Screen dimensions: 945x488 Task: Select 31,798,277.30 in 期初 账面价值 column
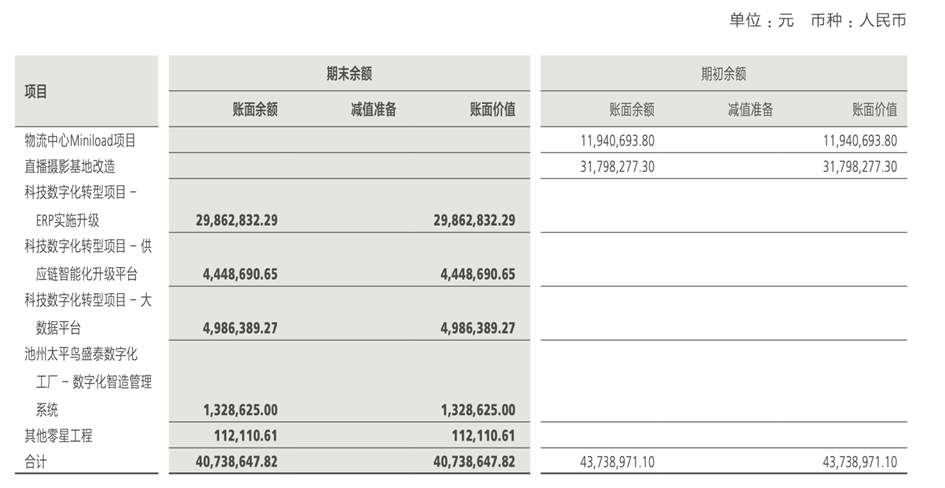point(860,166)
